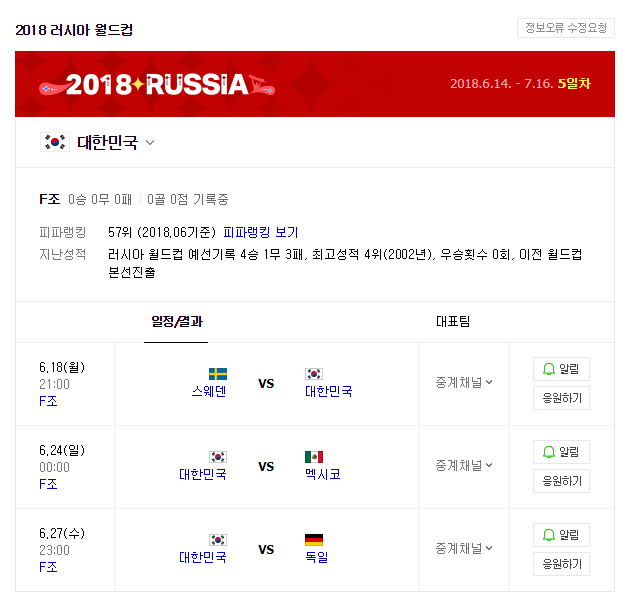This screenshot has height=593, width=631.
Task: Click the Germany flag icon
Action: coord(314,540)
